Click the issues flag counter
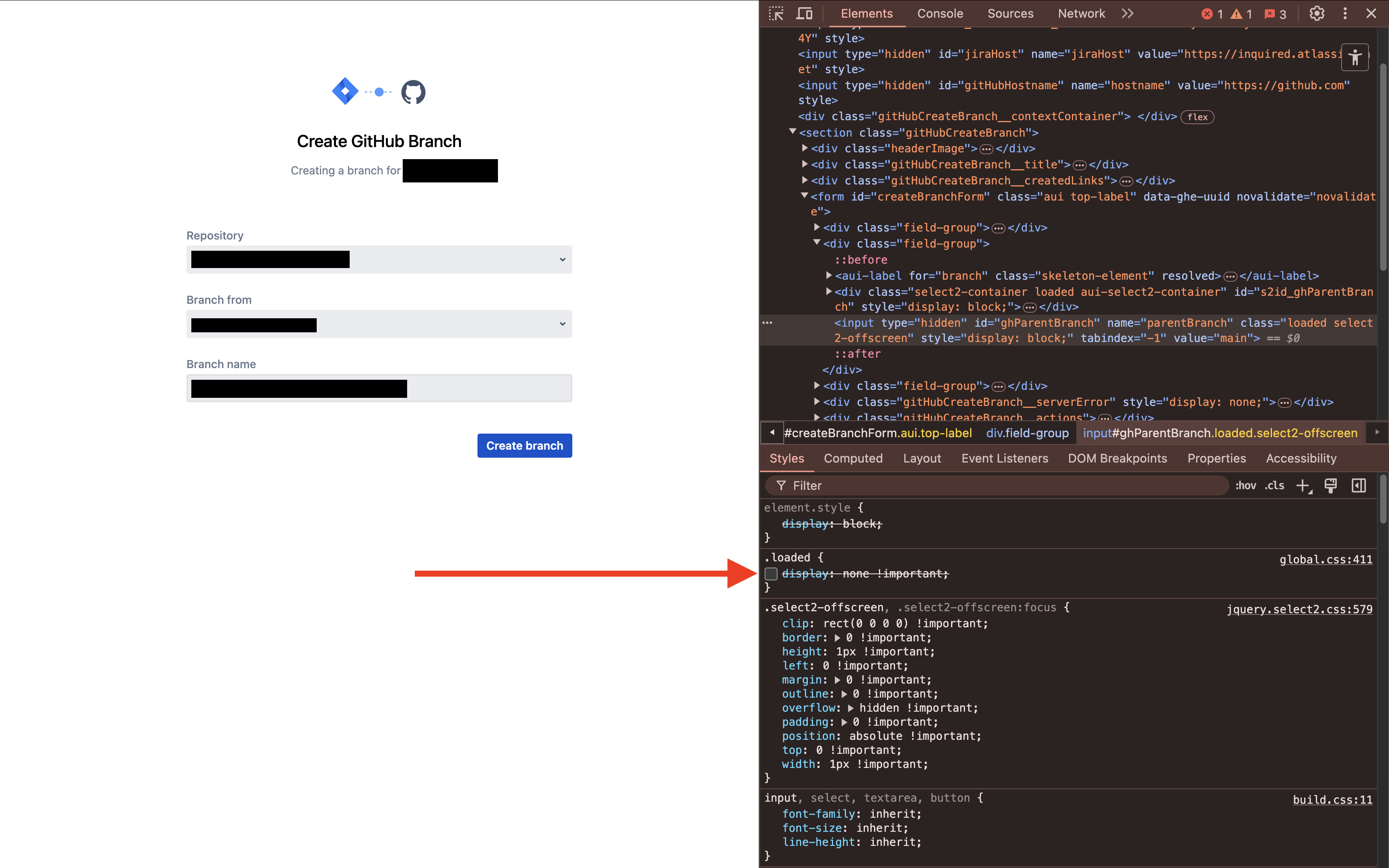The height and width of the screenshot is (868, 1389). point(1275,14)
